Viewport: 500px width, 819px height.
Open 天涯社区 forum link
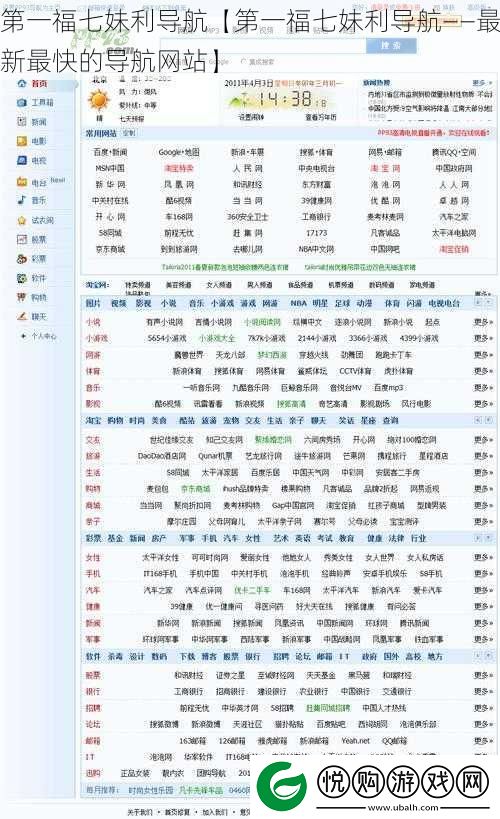[247, 724]
